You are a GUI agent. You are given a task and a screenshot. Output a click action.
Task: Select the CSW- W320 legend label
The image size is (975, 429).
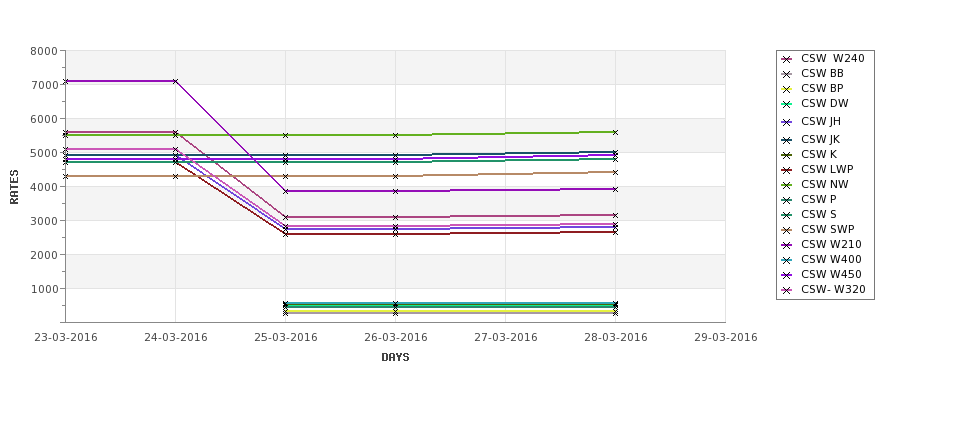tap(833, 289)
